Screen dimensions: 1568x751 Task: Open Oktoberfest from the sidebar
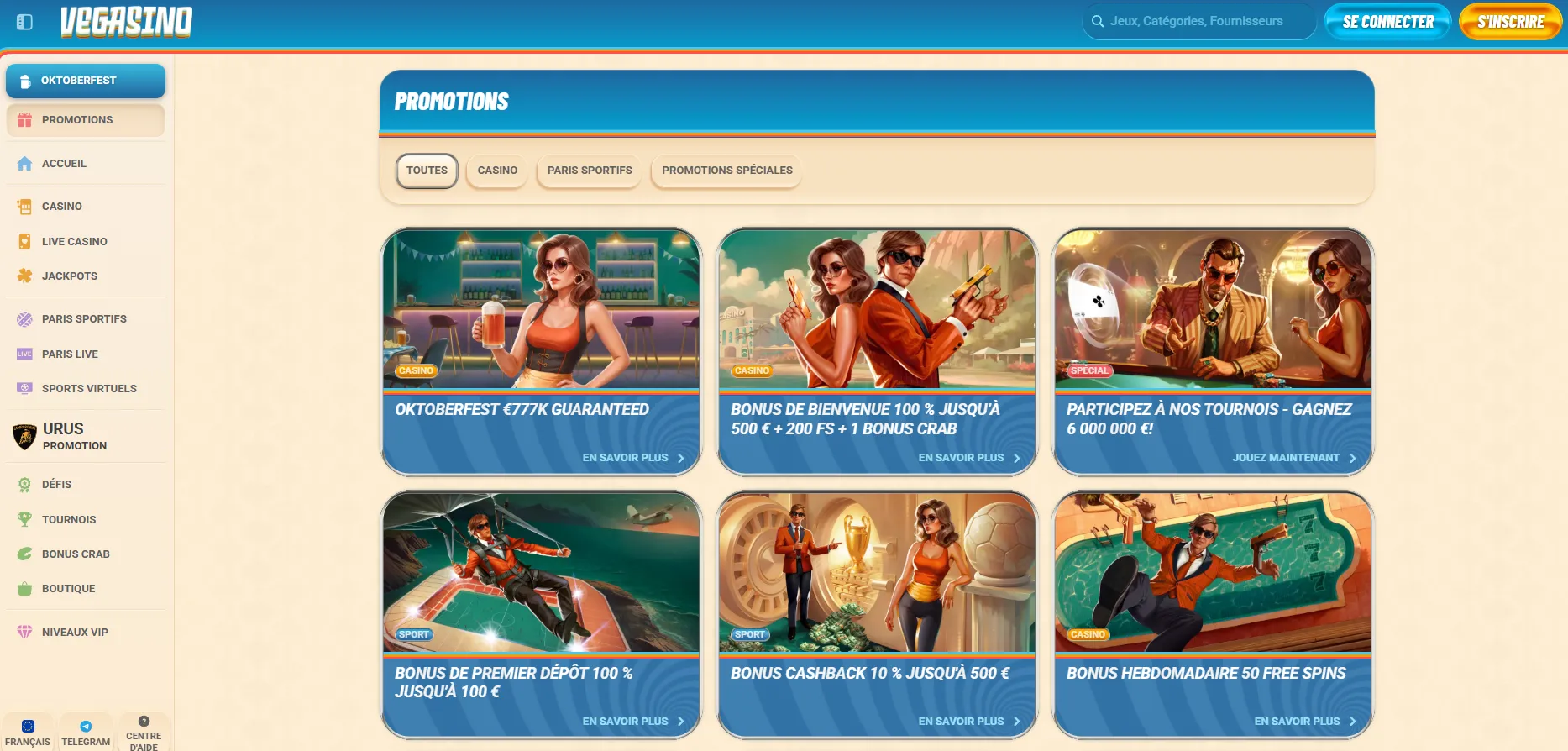tap(85, 81)
